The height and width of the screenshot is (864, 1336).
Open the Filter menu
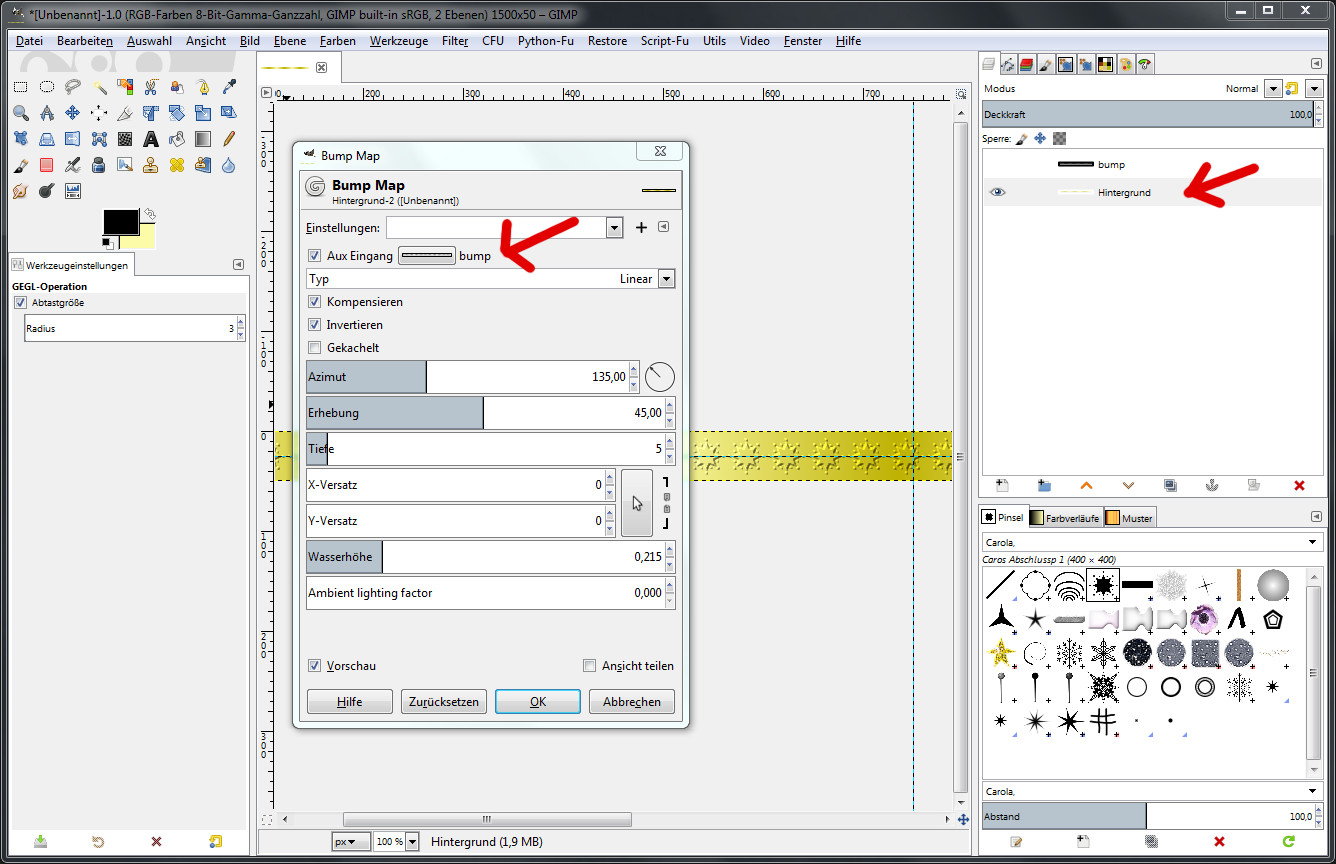click(x=455, y=41)
